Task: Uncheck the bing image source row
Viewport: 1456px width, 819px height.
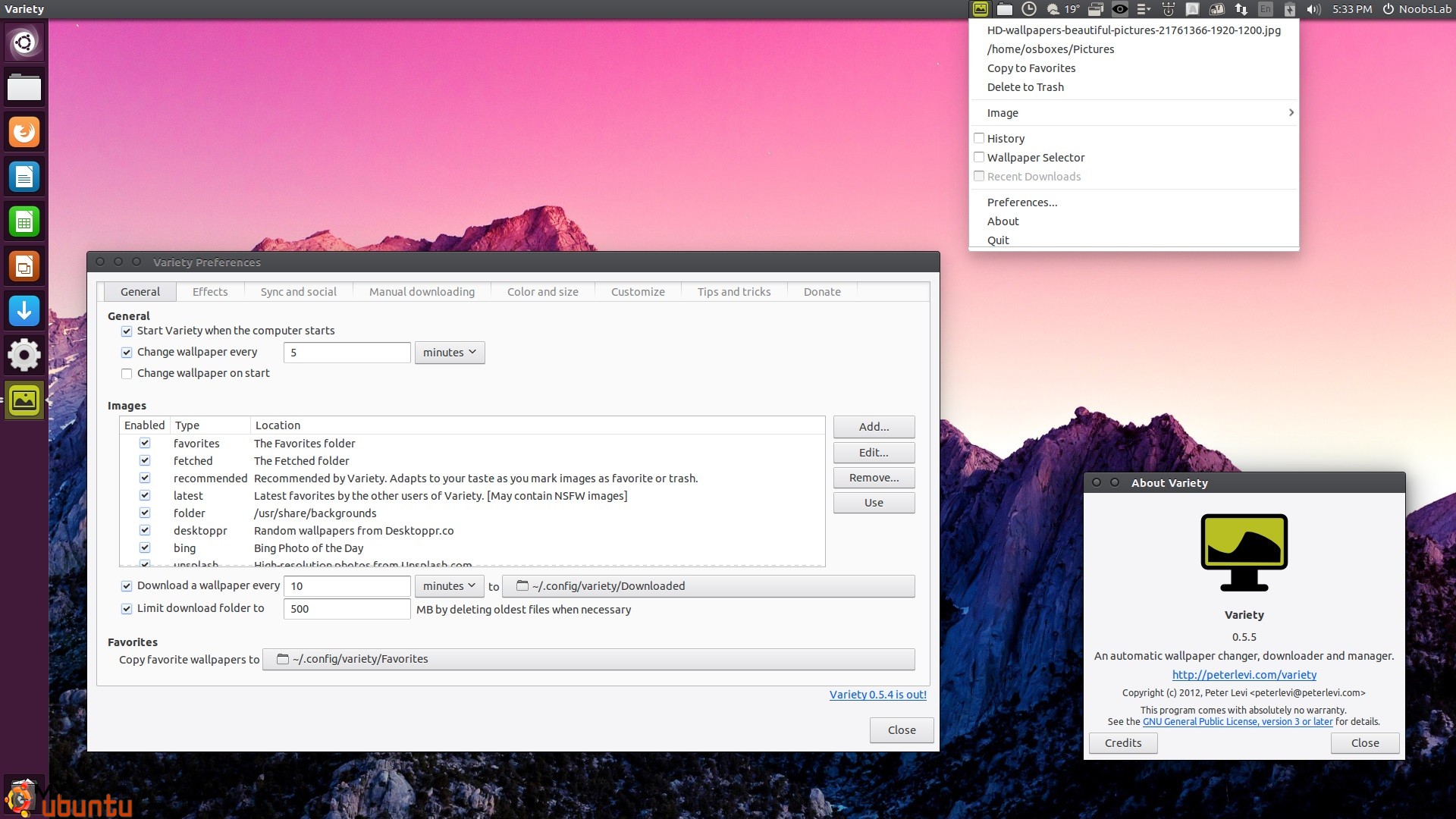Action: [x=145, y=548]
